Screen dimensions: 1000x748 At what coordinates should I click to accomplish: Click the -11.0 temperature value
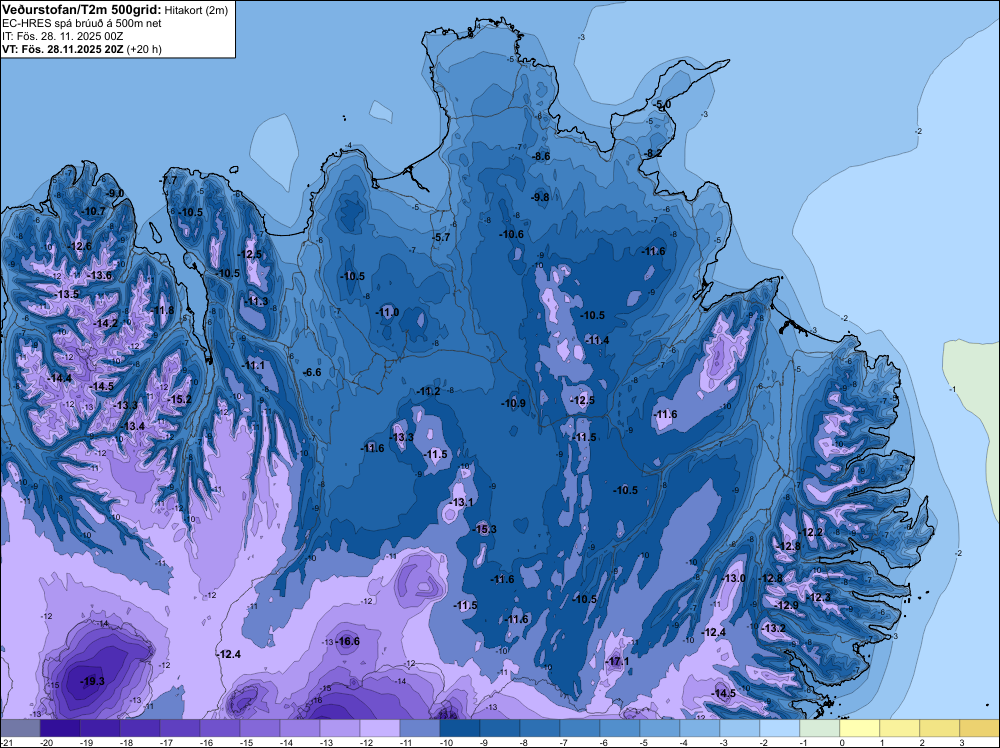[387, 312]
